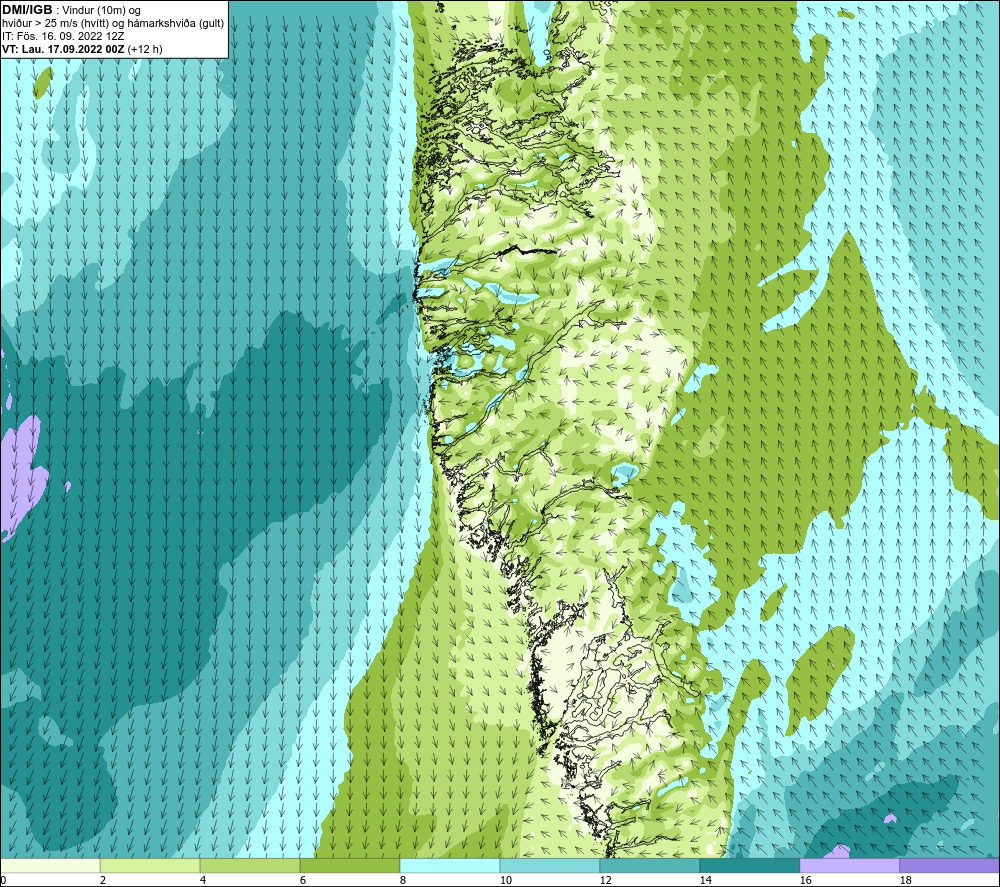Click the legend scale label '8'
Screen dimensions: 1000x887
[x=403, y=881]
